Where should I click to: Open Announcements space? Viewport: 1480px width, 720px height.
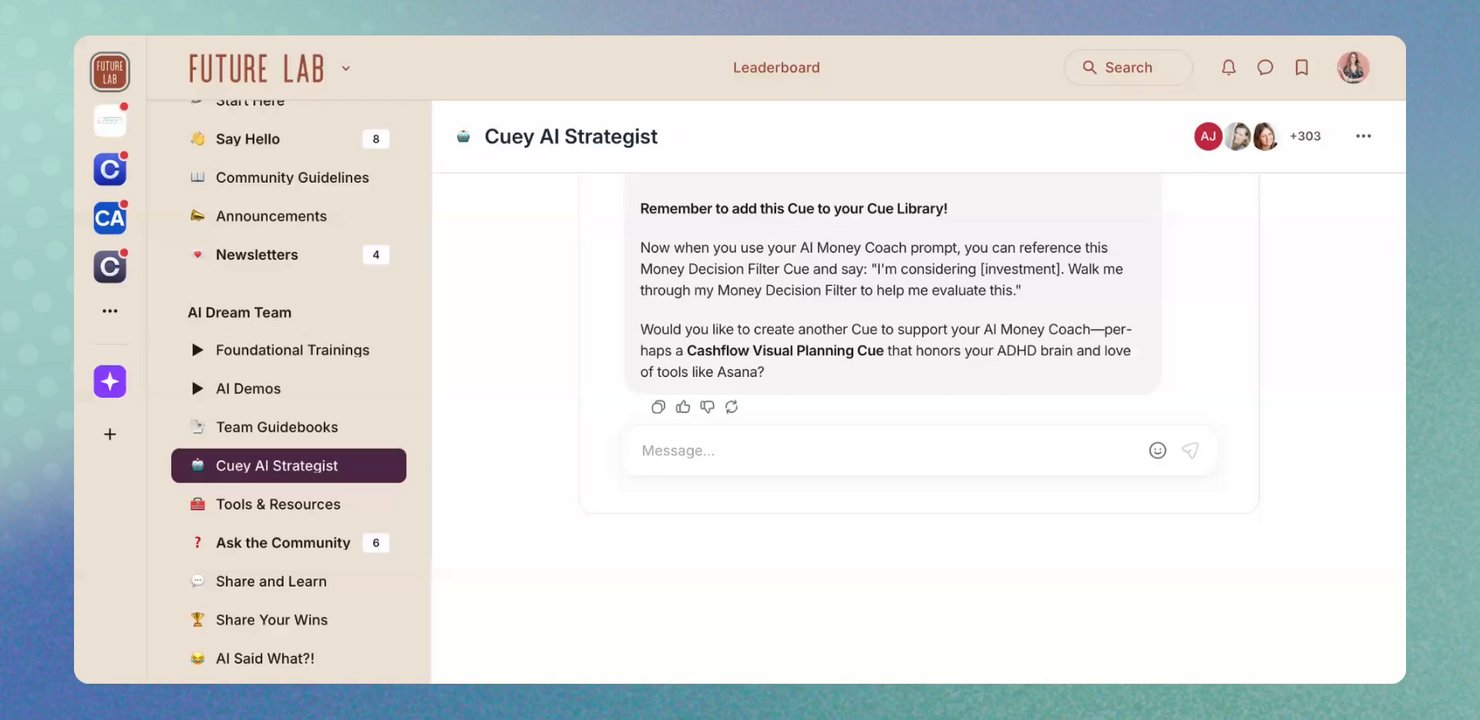289,216
